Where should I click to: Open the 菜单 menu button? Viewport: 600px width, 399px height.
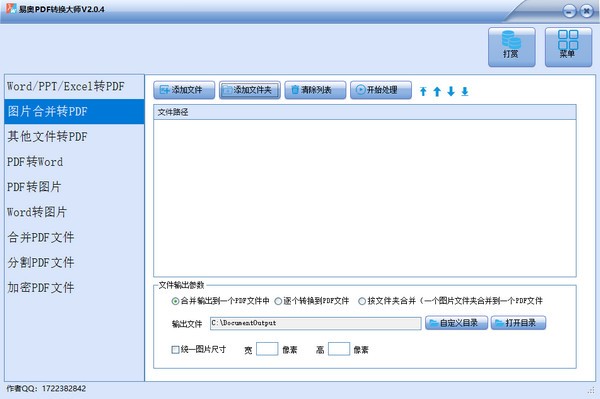pyautogui.click(x=568, y=47)
